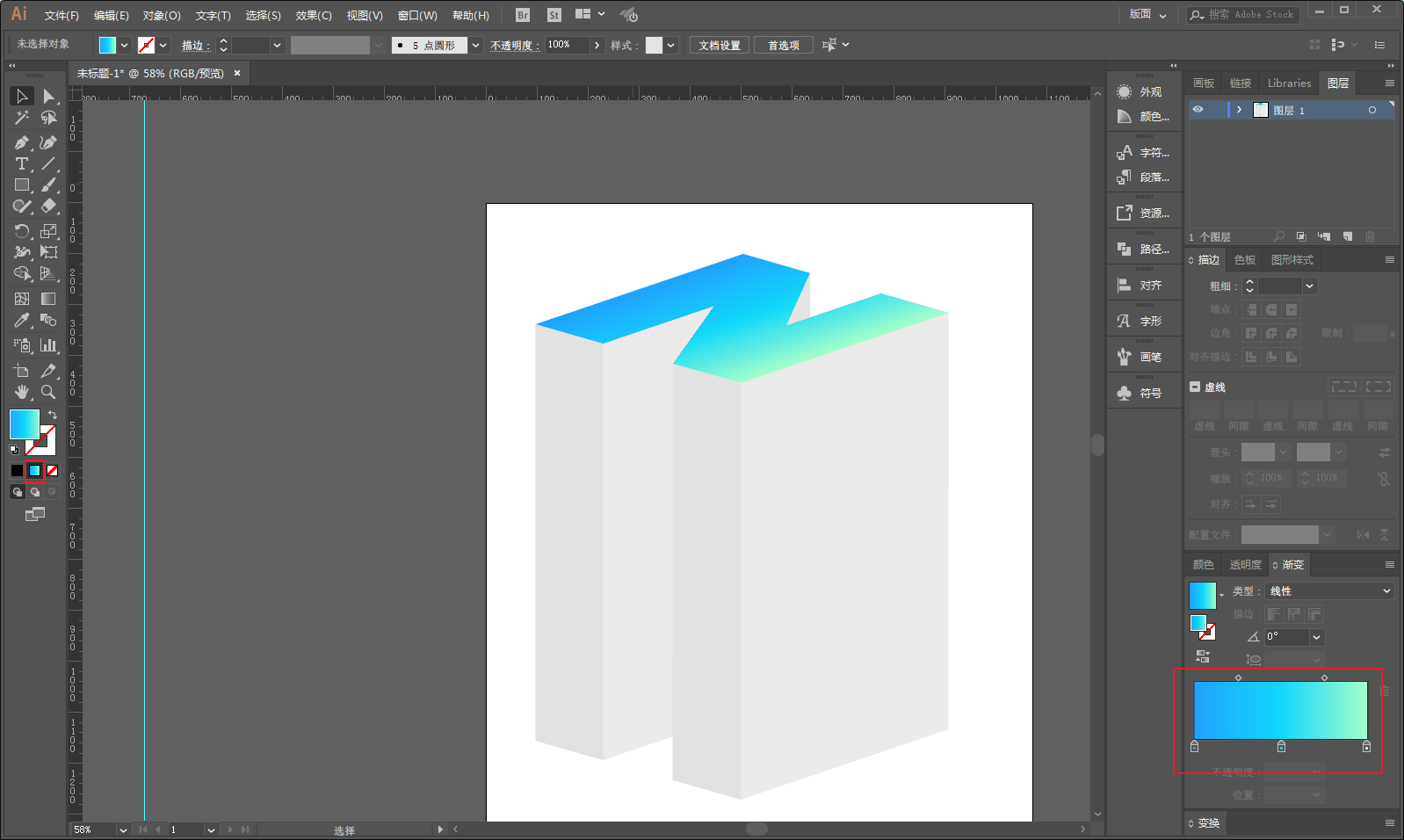This screenshot has height=840, width=1404.
Task: Select the Direct Selection tool
Action: pyautogui.click(x=48, y=96)
